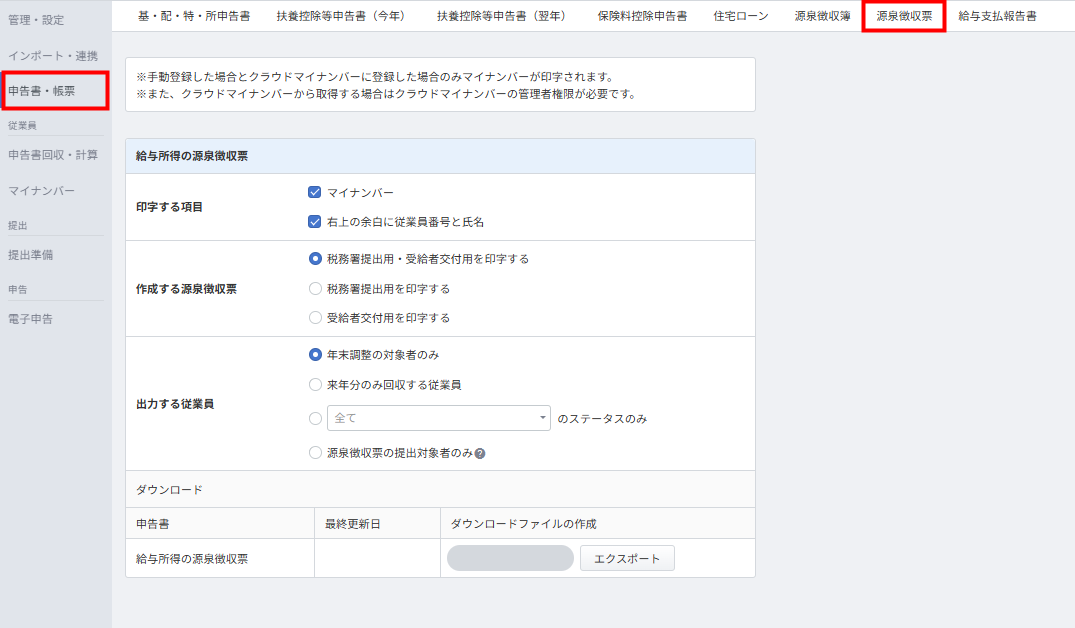Click the help icon beside 源泉徴収票の提出対象者のみ
This screenshot has height=628, width=1075.
[x=480, y=454]
